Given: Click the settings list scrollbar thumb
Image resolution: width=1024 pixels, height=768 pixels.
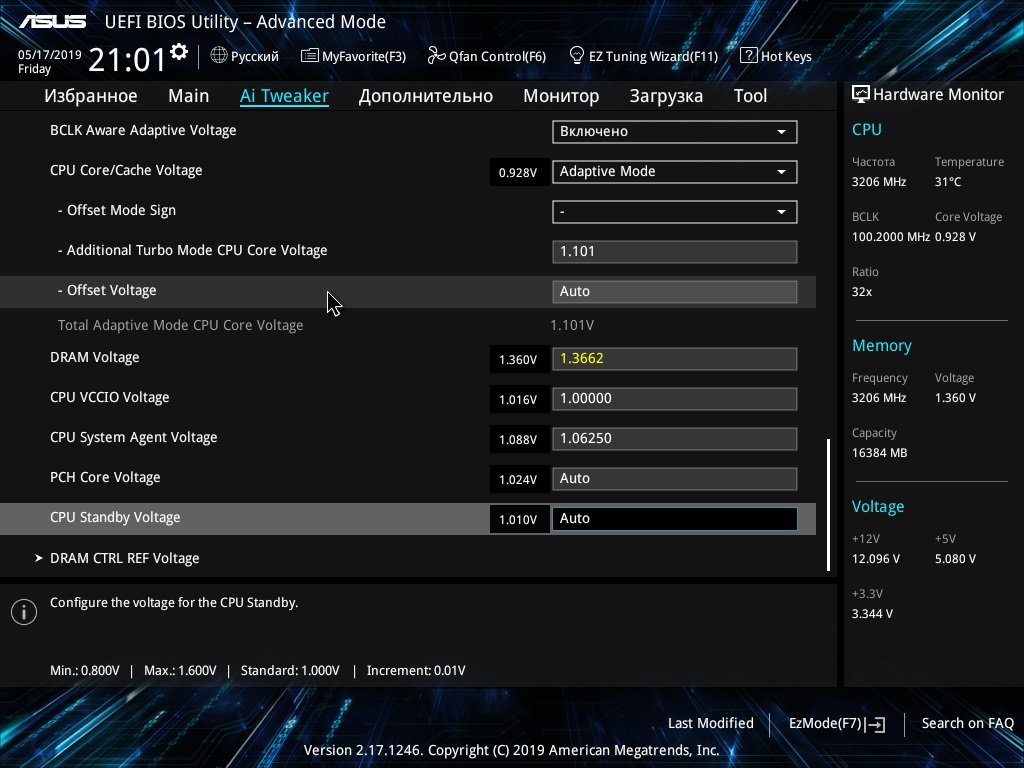Looking at the screenshot, I should pyautogui.click(x=829, y=504).
